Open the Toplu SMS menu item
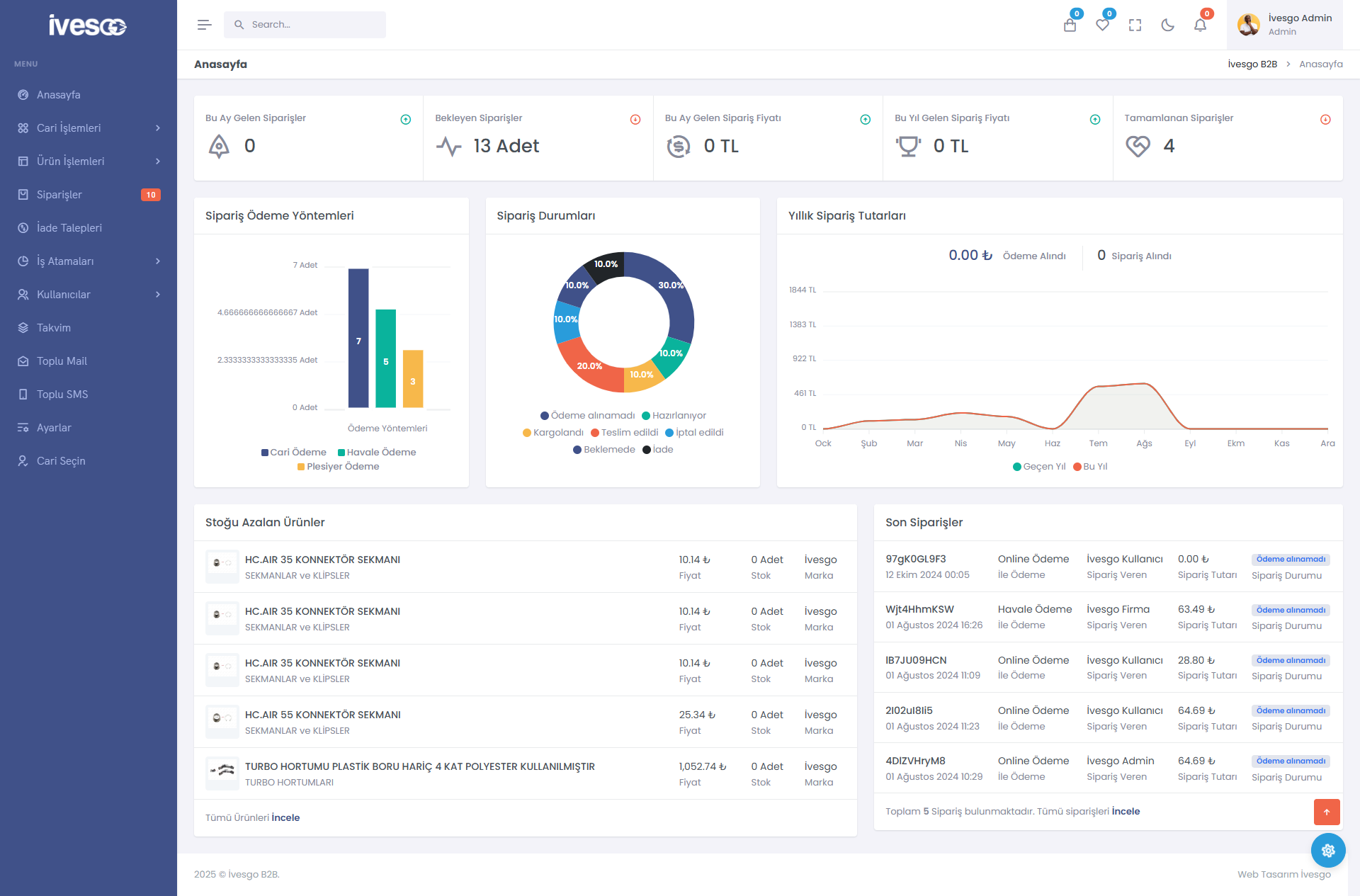 click(62, 395)
